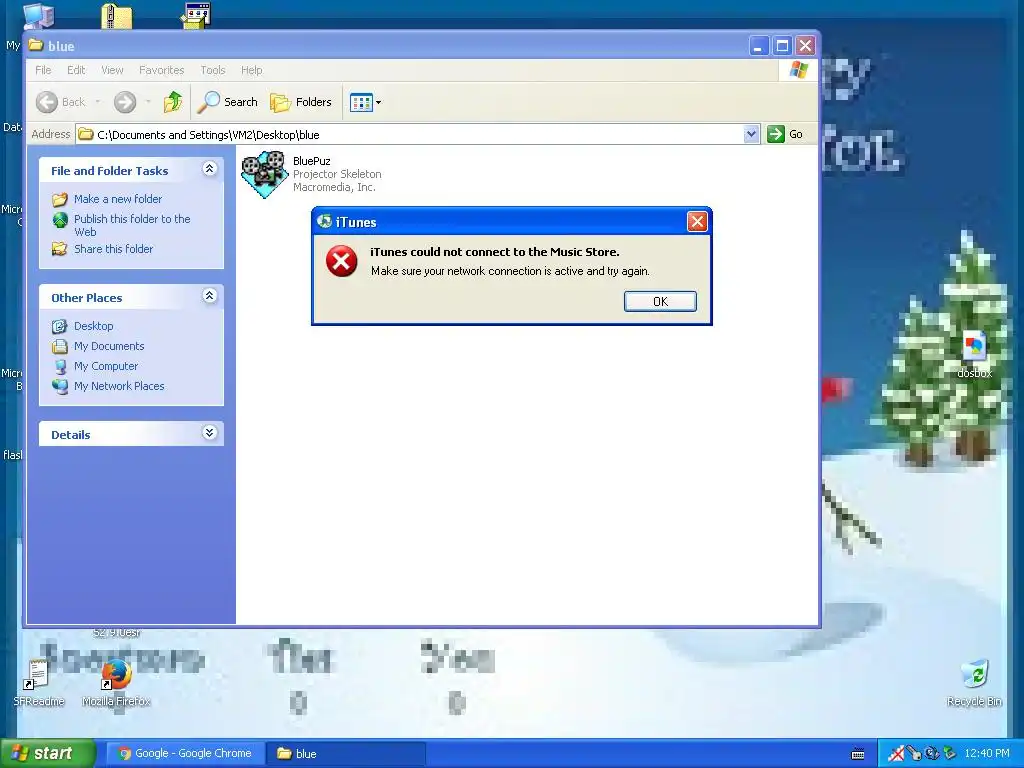This screenshot has width=1024, height=768.
Task: Click the Make a new folder icon
Action: [60, 199]
